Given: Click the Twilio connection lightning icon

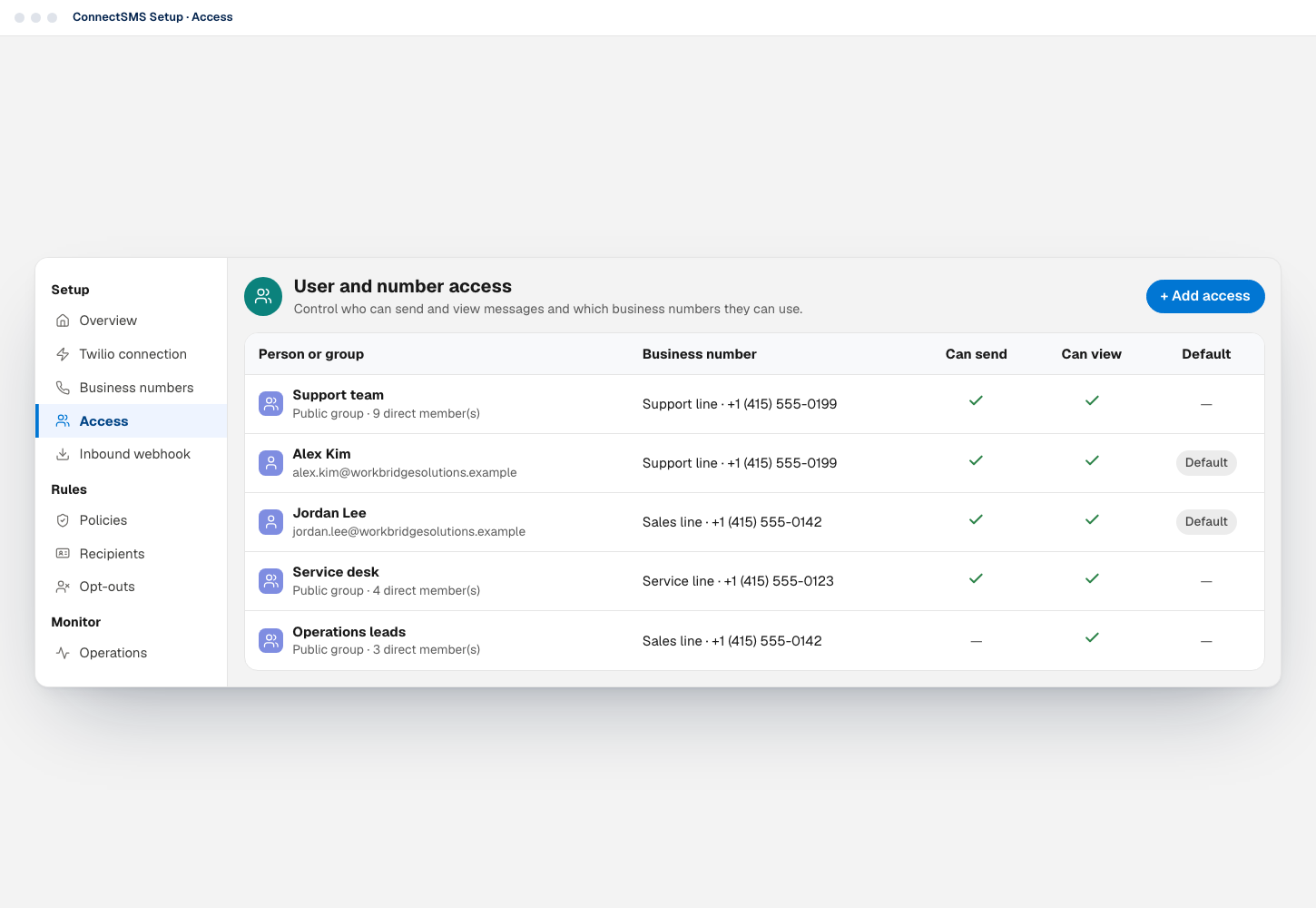Looking at the screenshot, I should pos(63,354).
